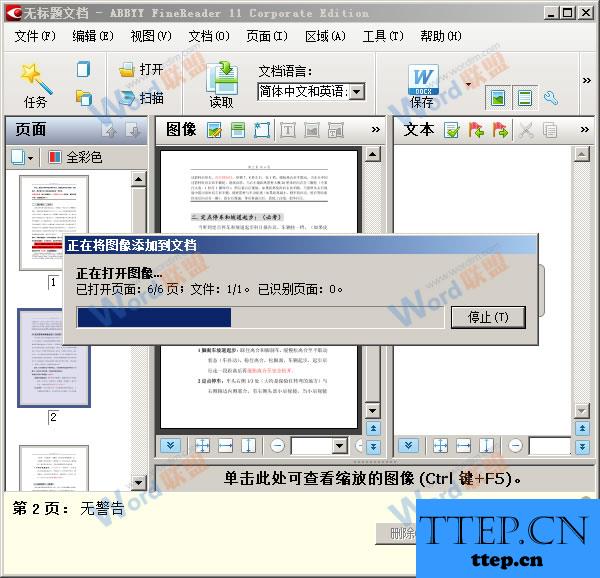Click text panel fit to width icon
Viewport: 600px width, 578px height.
(463, 446)
